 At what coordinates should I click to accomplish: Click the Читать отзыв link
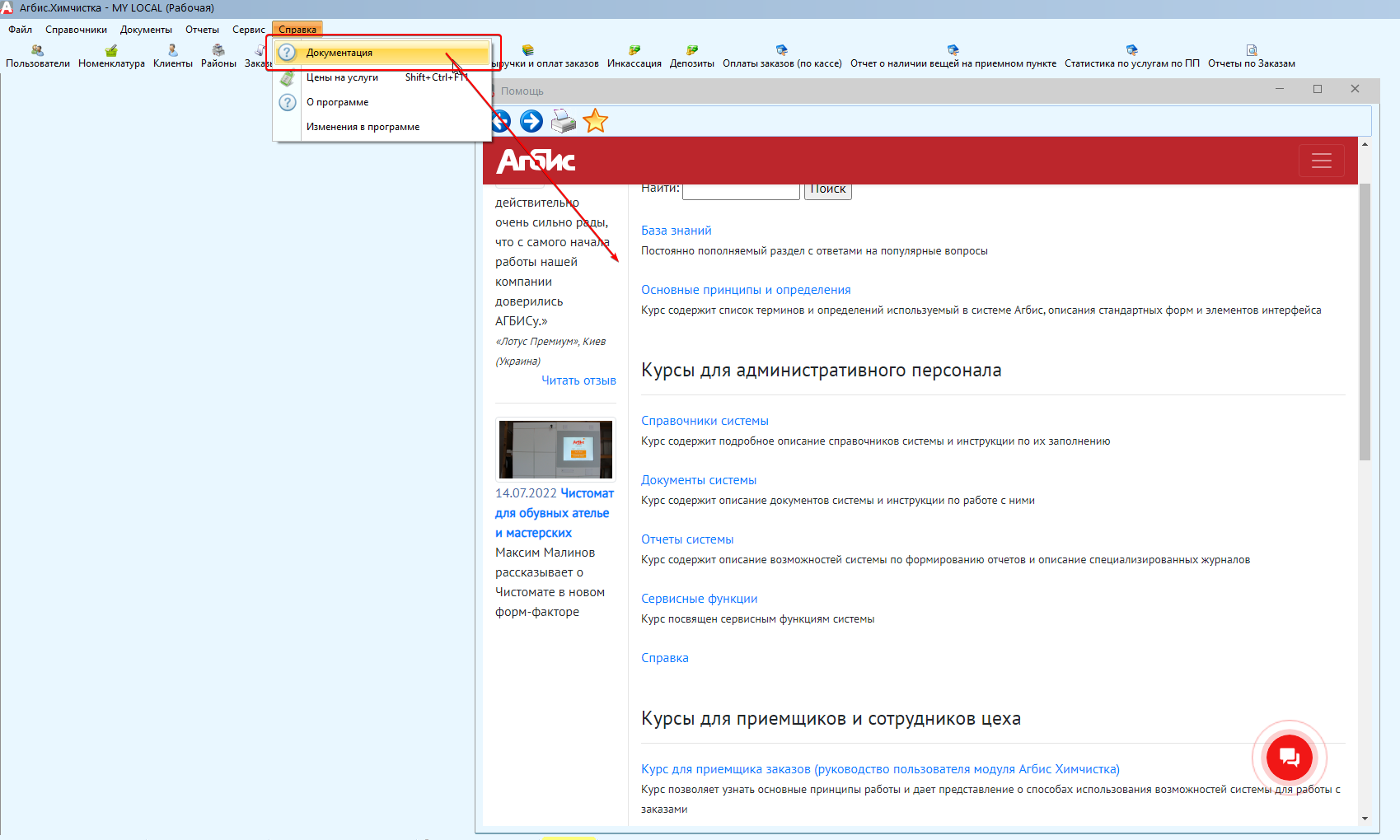point(578,380)
